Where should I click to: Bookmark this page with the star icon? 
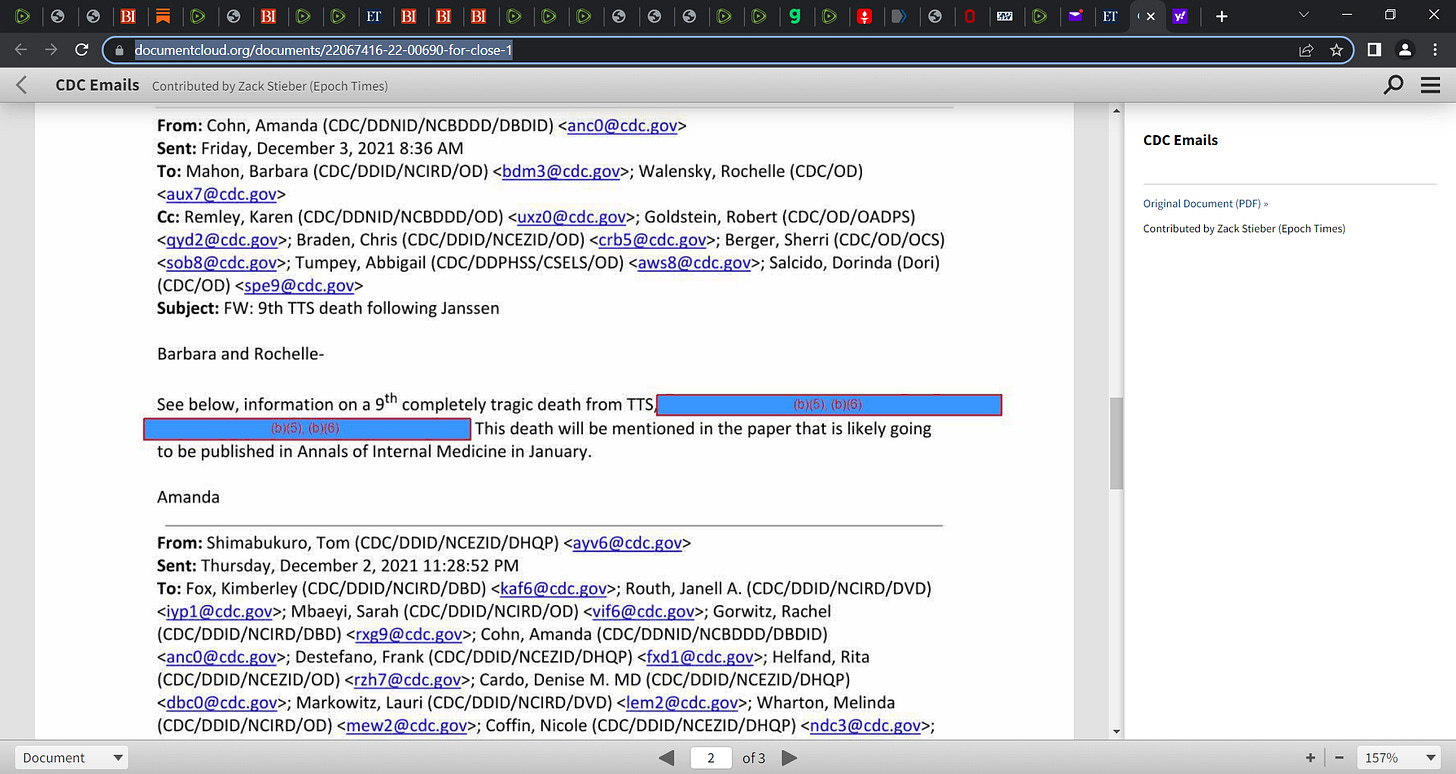click(1336, 50)
